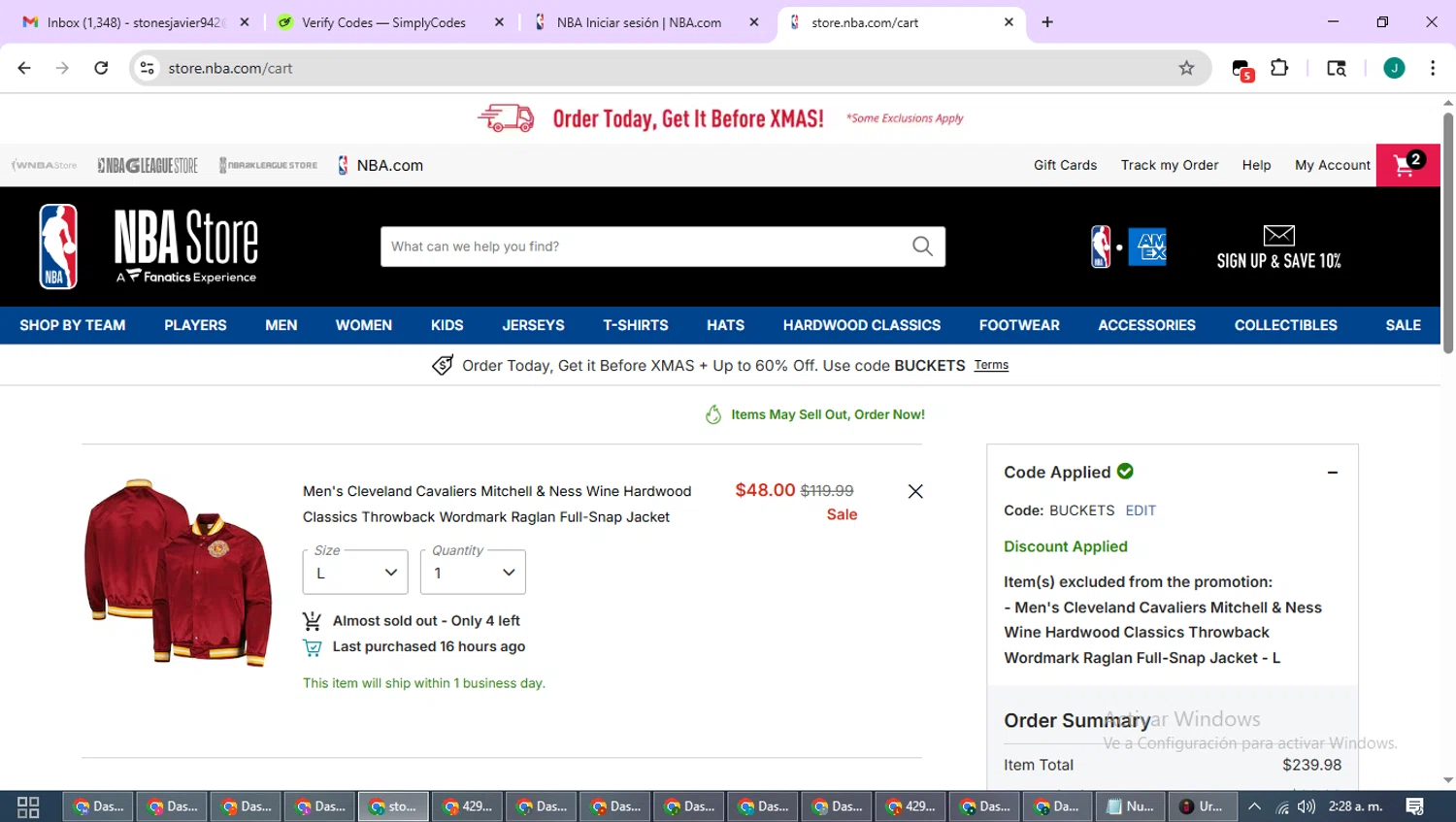
Task: Close the Gmail Inbox tab
Action: point(245,22)
